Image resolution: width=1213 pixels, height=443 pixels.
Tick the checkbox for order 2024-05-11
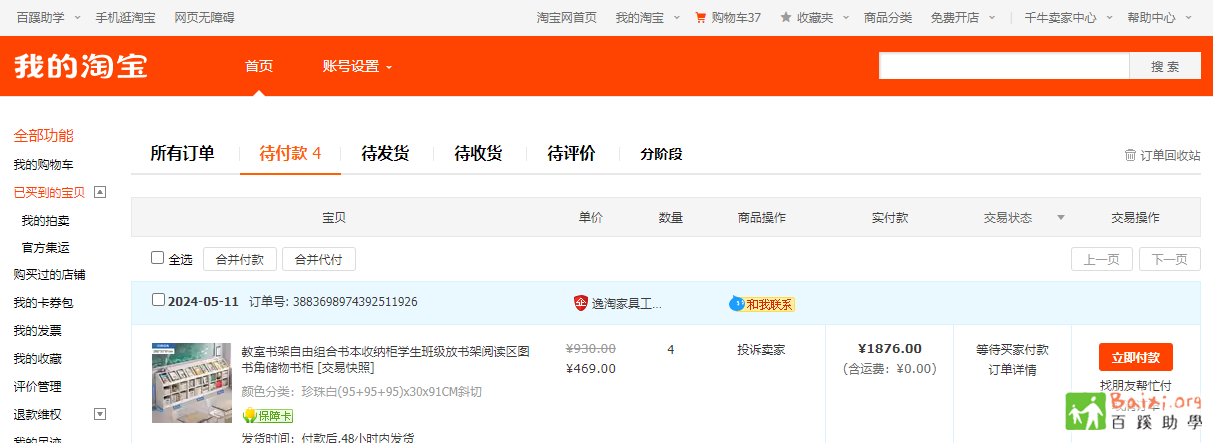(157, 300)
